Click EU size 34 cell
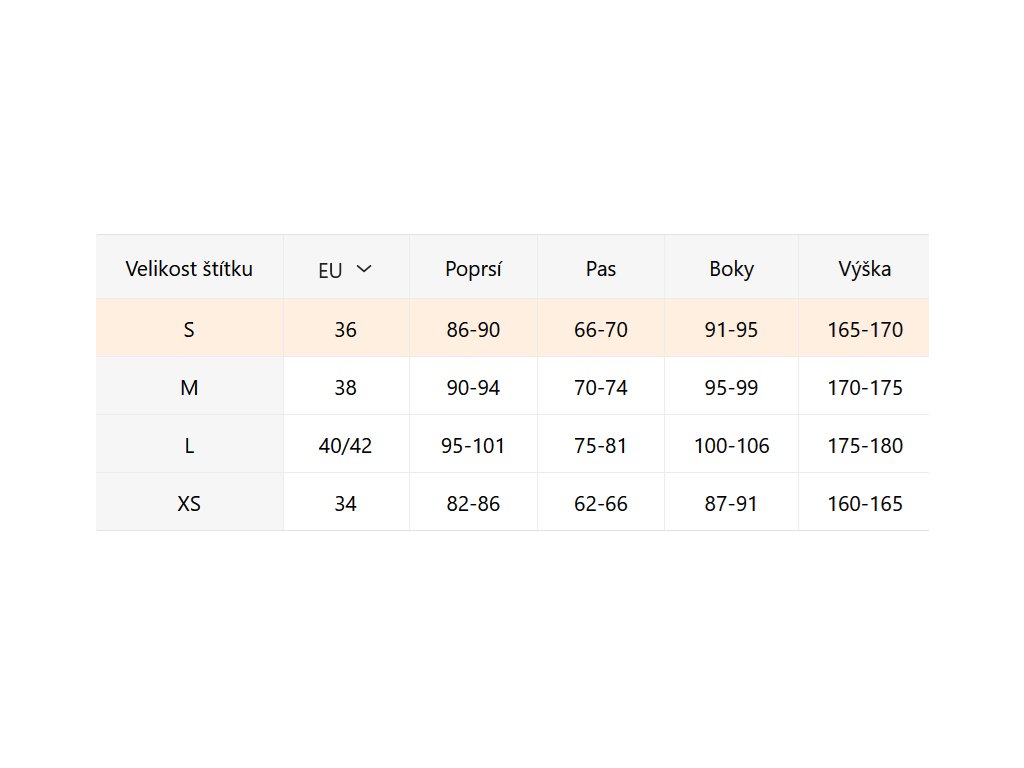 [345, 503]
